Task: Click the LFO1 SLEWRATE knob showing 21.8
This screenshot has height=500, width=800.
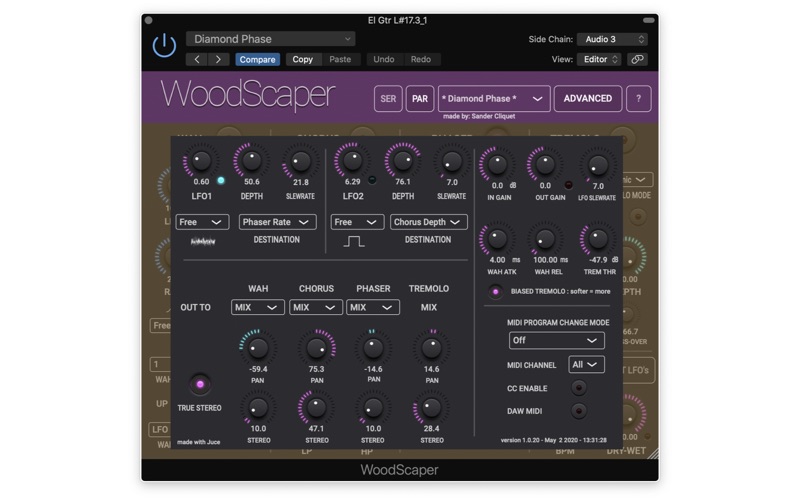Action: tap(301, 162)
